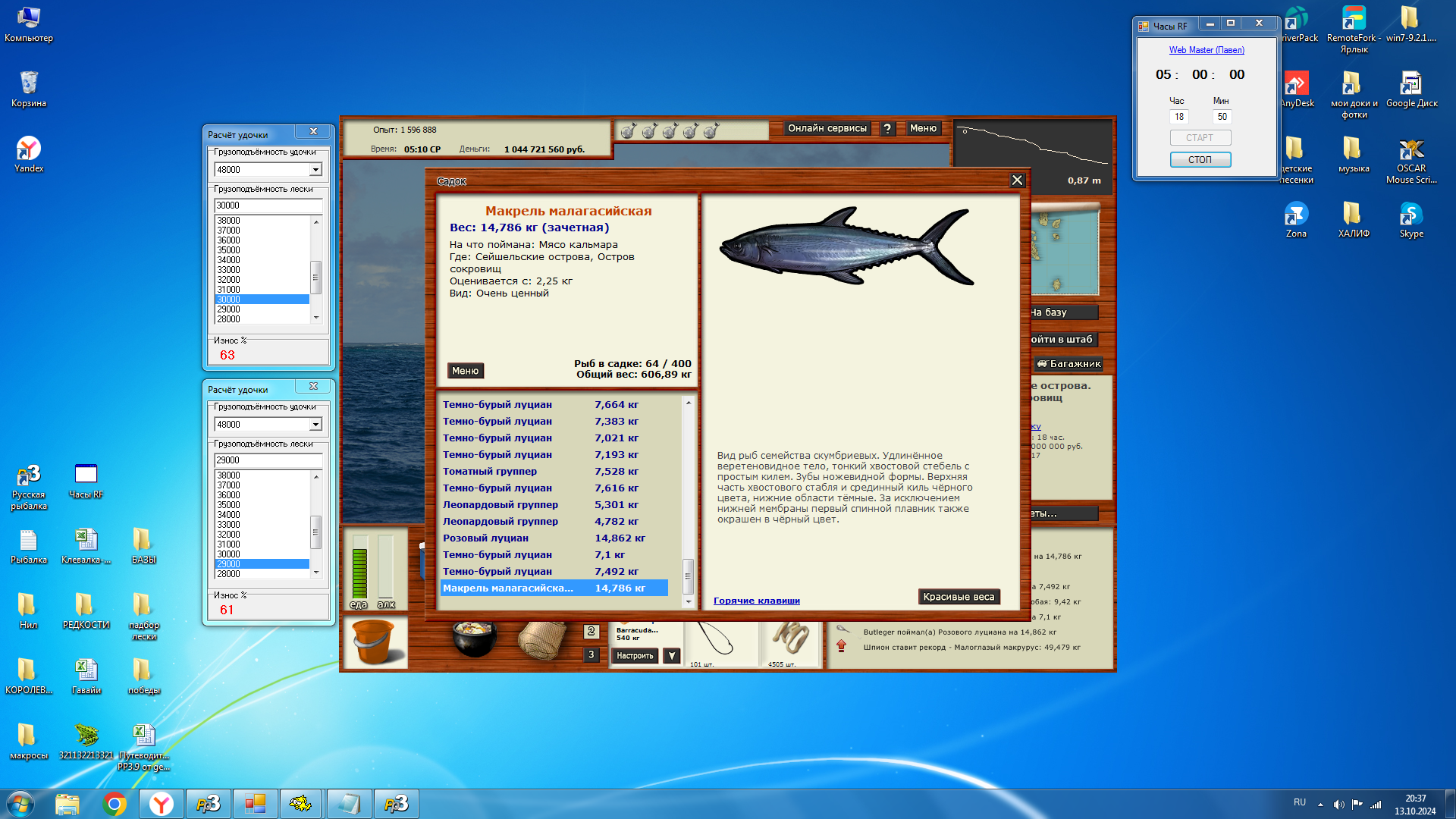Select tackle slot number 2
This screenshot has height=819, width=1456.
point(591,632)
